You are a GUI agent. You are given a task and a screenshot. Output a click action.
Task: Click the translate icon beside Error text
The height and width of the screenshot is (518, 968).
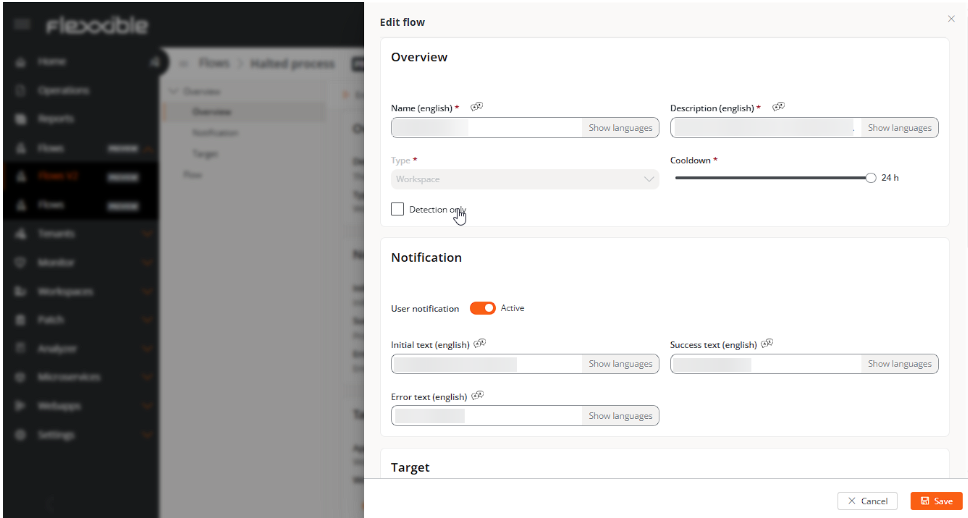(x=478, y=395)
